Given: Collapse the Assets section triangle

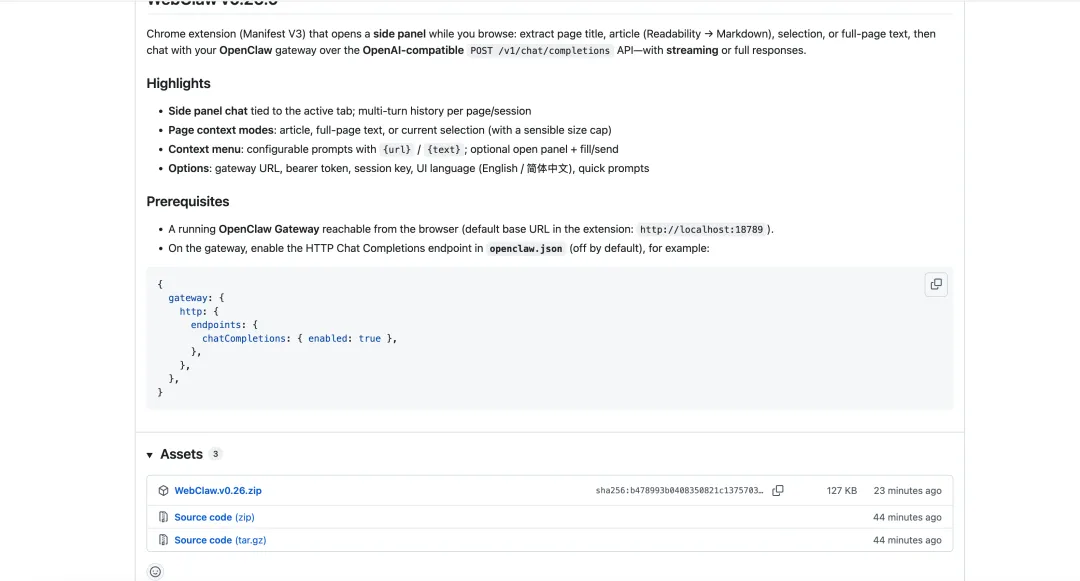Looking at the screenshot, I should point(150,455).
